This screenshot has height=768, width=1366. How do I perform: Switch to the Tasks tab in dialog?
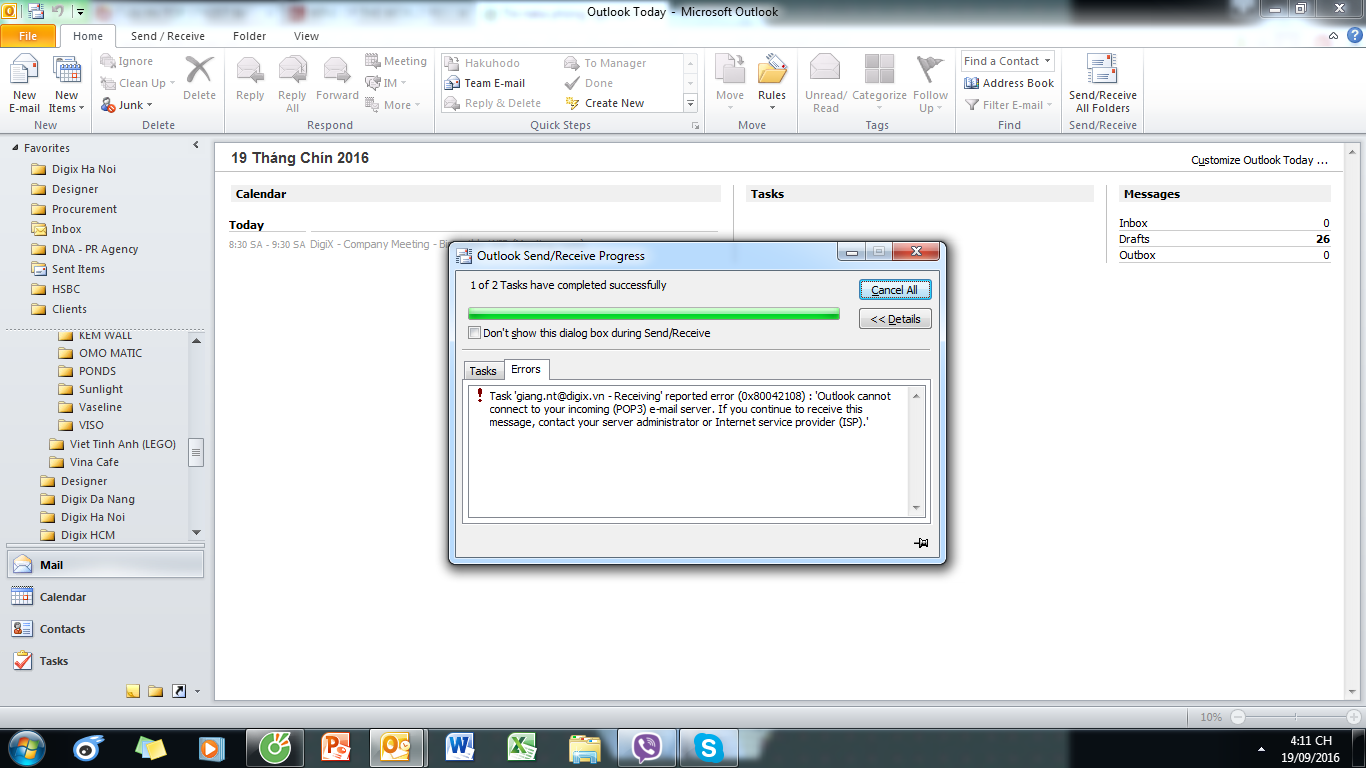coord(483,370)
